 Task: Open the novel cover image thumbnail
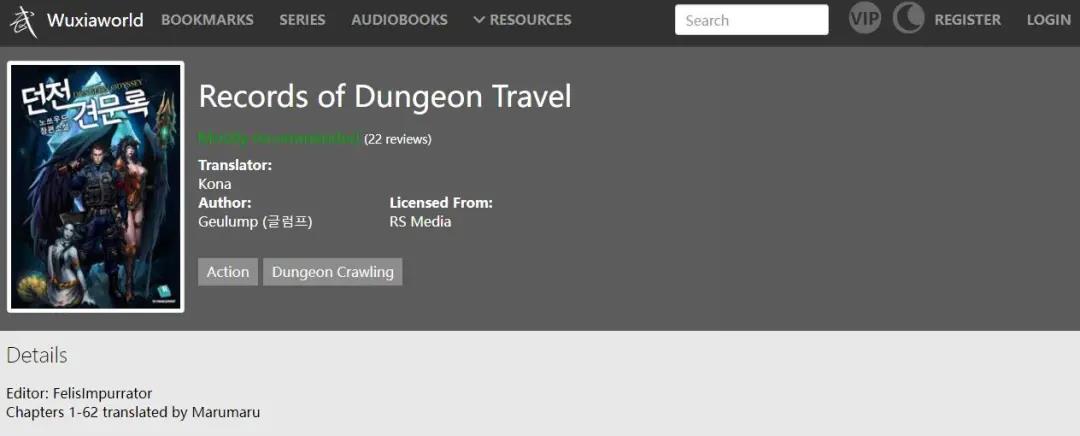click(x=96, y=187)
